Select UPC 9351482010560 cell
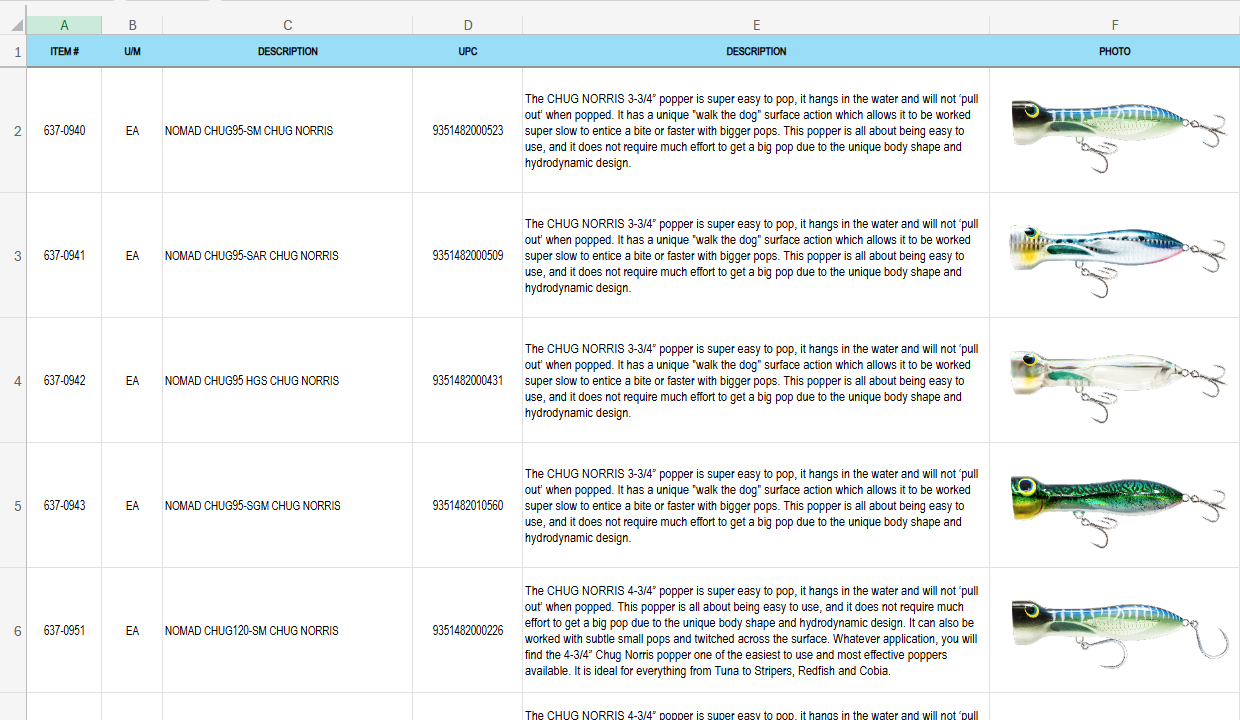Screen dimensions: 1240x720 (468, 505)
